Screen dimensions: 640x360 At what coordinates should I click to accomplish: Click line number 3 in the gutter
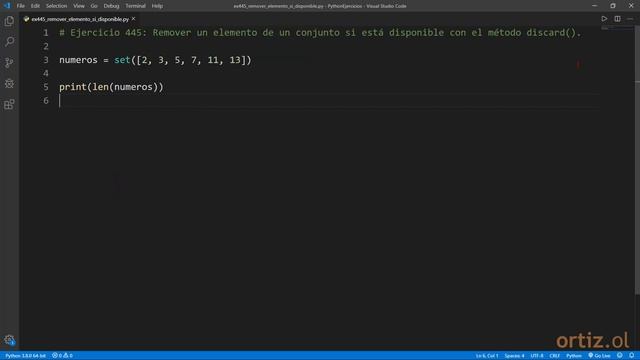[x=46, y=60]
